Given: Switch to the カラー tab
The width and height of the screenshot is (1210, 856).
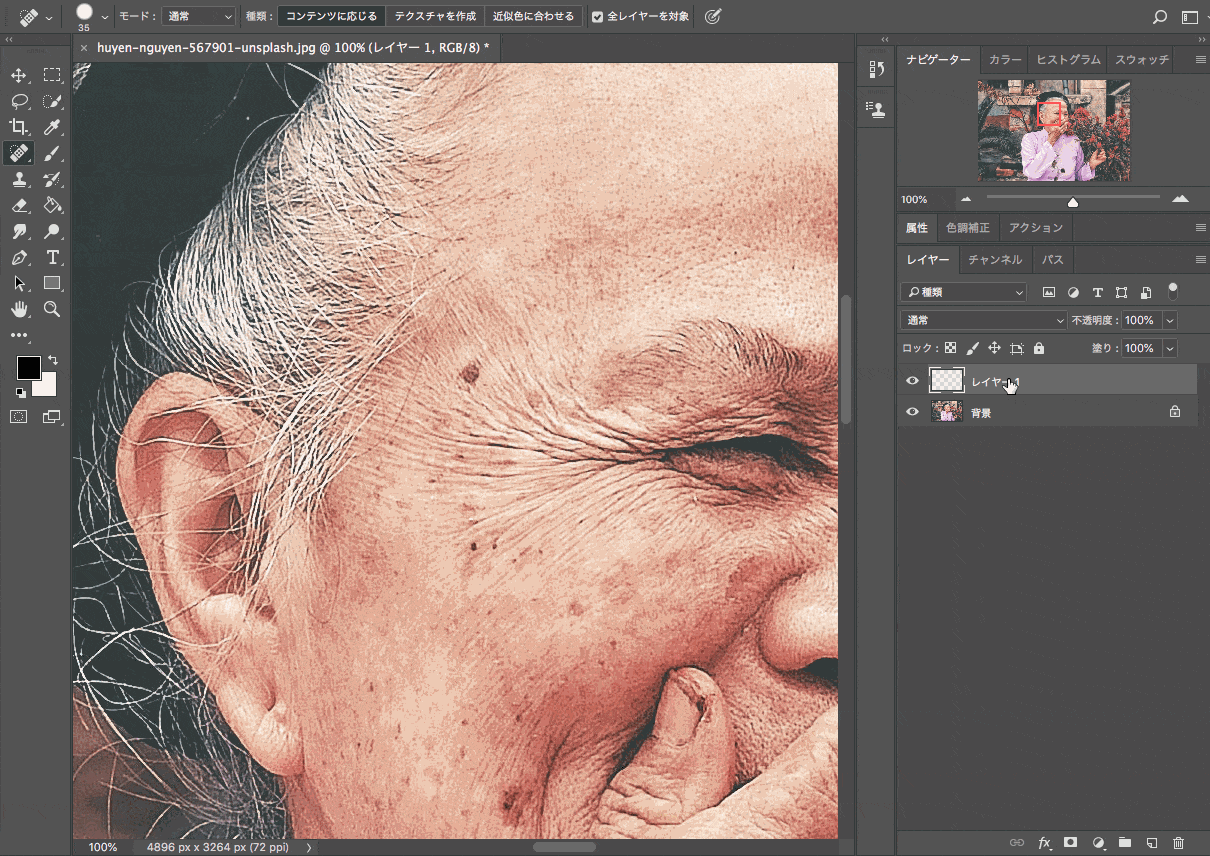Looking at the screenshot, I should (x=1005, y=60).
